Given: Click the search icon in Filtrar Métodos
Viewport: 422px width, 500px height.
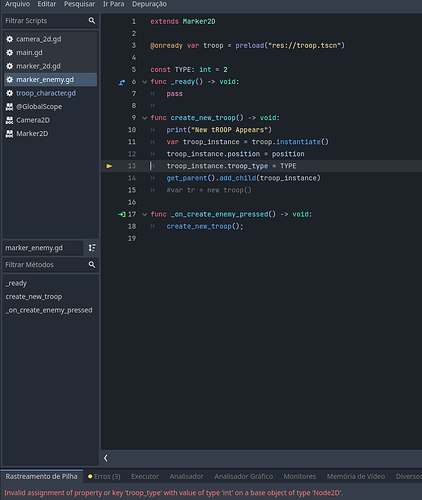Looking at the screenshot, I should tap(92, 265).
